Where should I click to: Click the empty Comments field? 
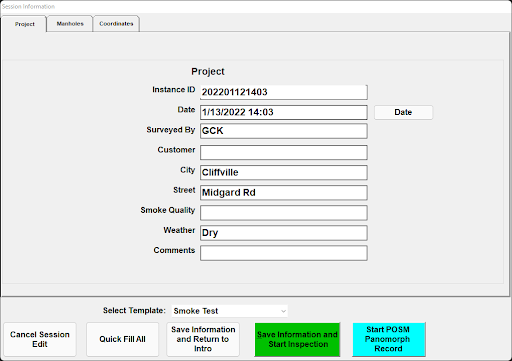tap(284, 253)
